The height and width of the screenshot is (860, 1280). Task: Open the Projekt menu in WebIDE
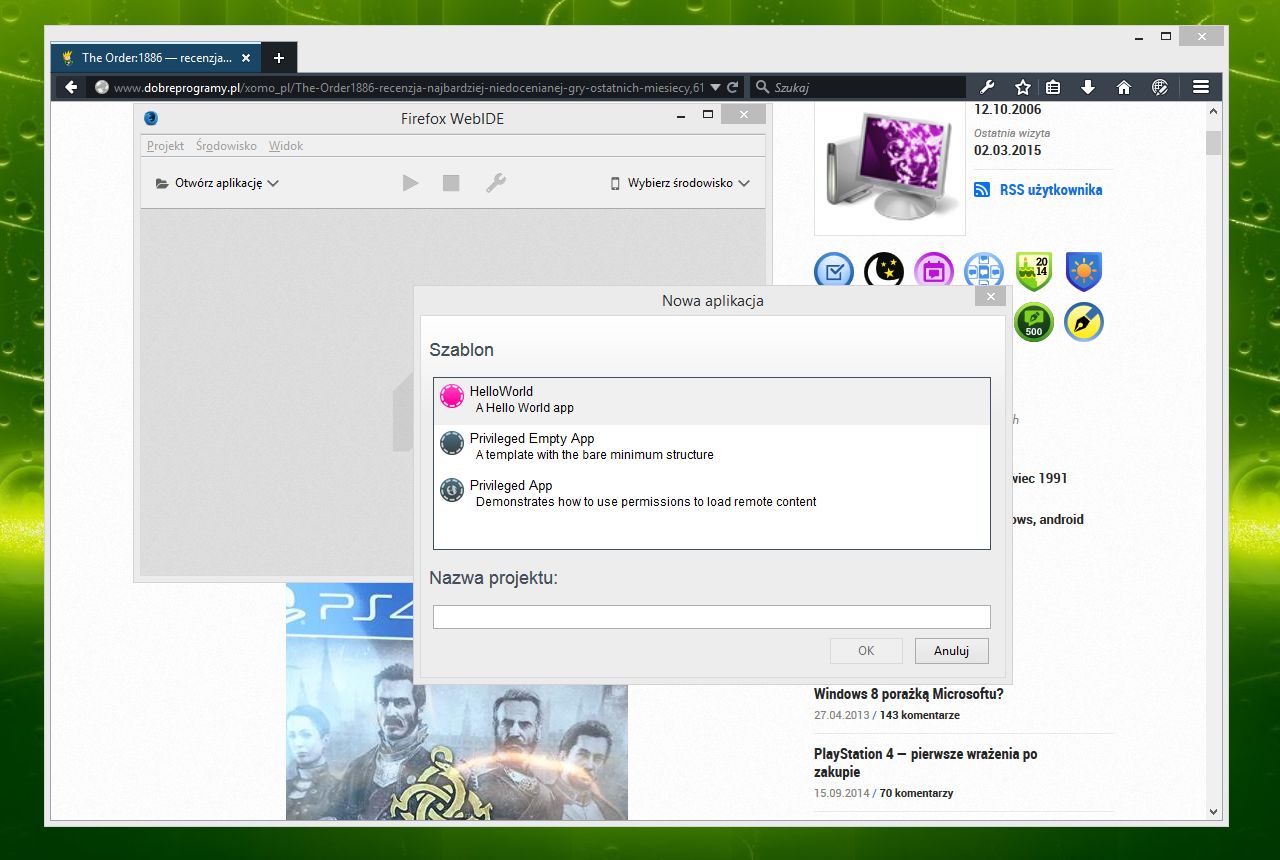165,146
